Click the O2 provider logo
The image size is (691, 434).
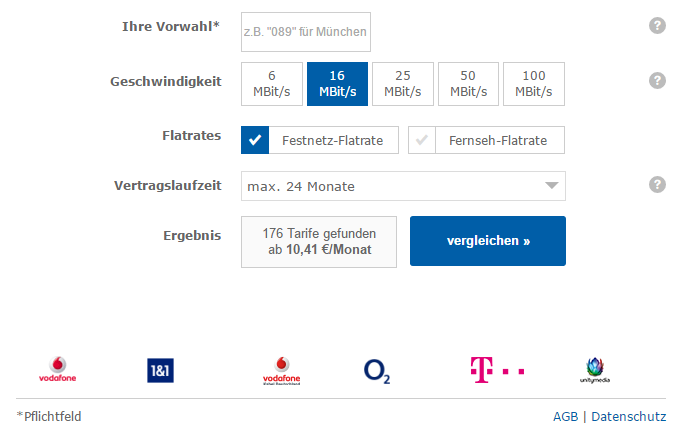point(377,371)
